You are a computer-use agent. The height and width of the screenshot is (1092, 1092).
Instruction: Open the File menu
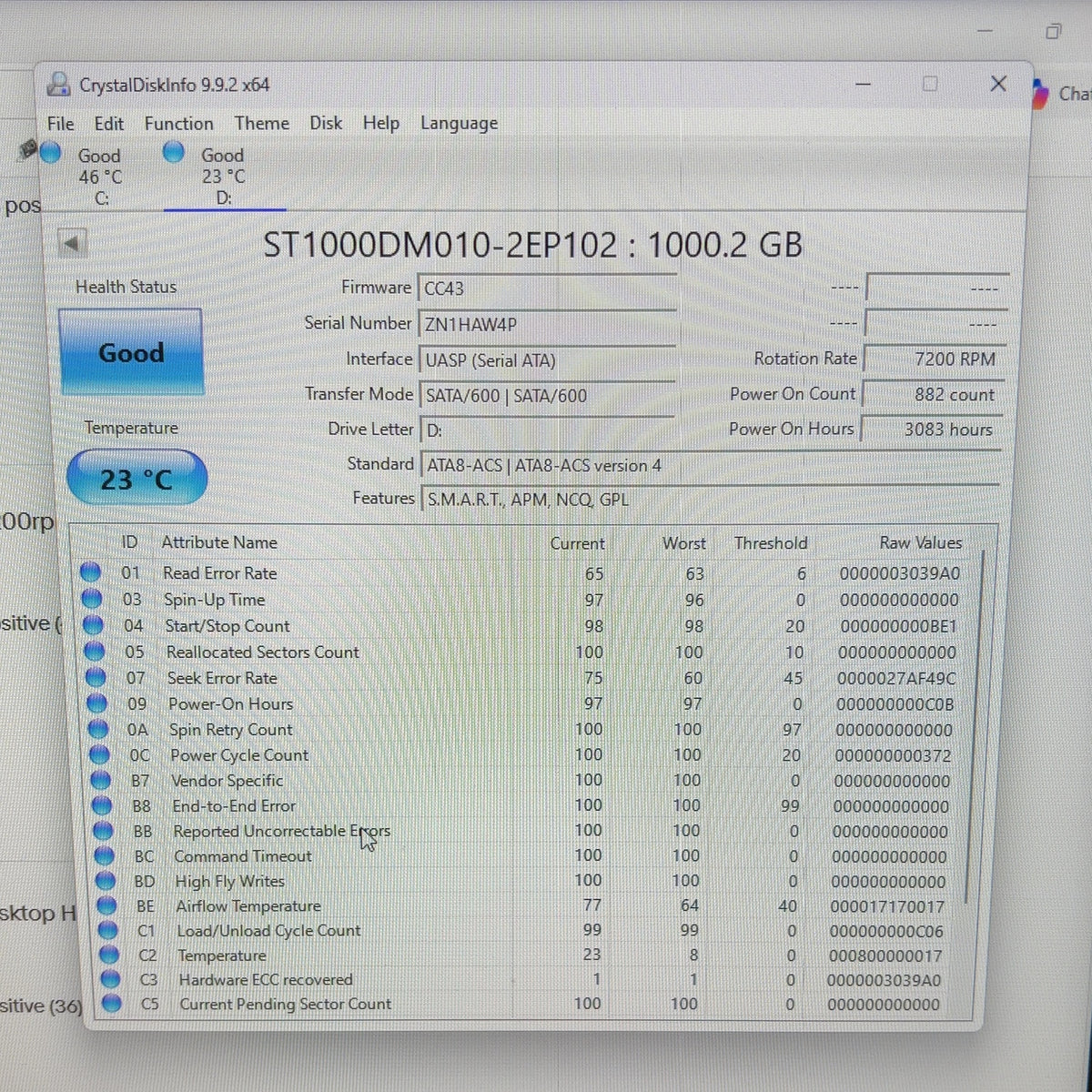[x=61, y=123]
